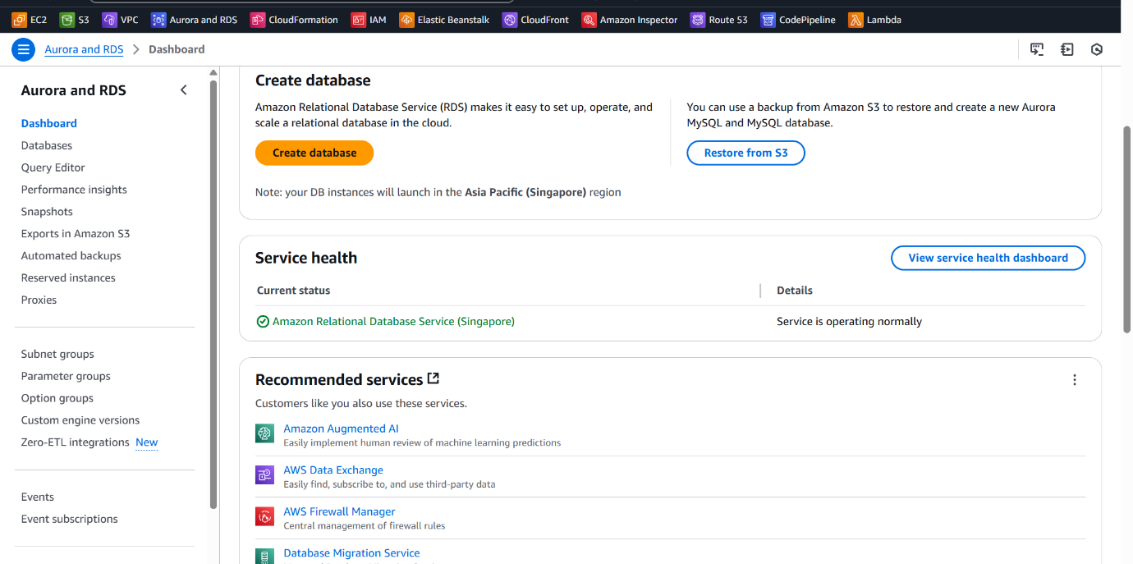The height and width of the screenshot is (564, 1133).
Task: Click the Dashboard breadcrumb text
Action: coord(176,49)
